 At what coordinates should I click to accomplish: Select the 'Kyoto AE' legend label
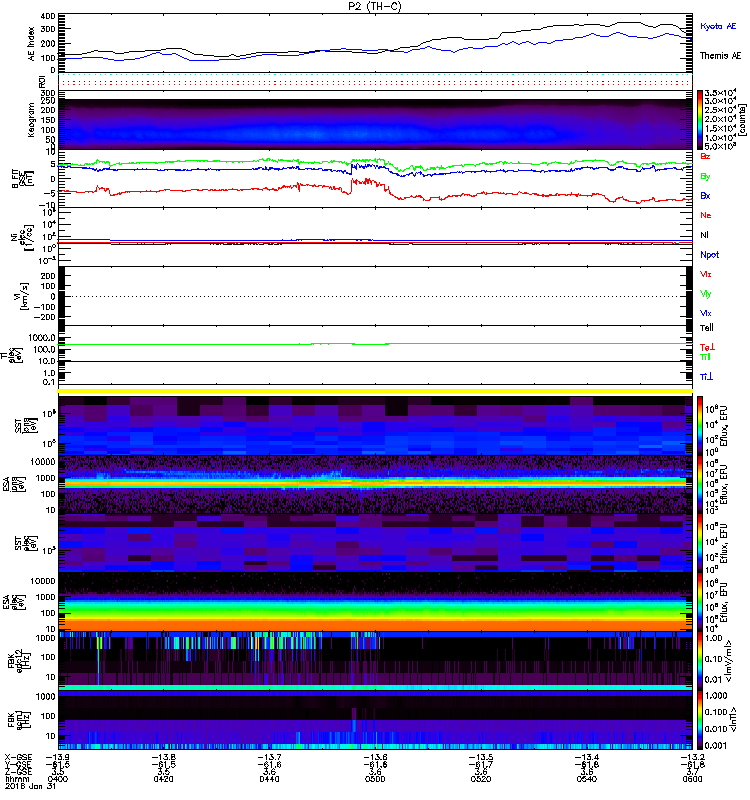[718, 26]
